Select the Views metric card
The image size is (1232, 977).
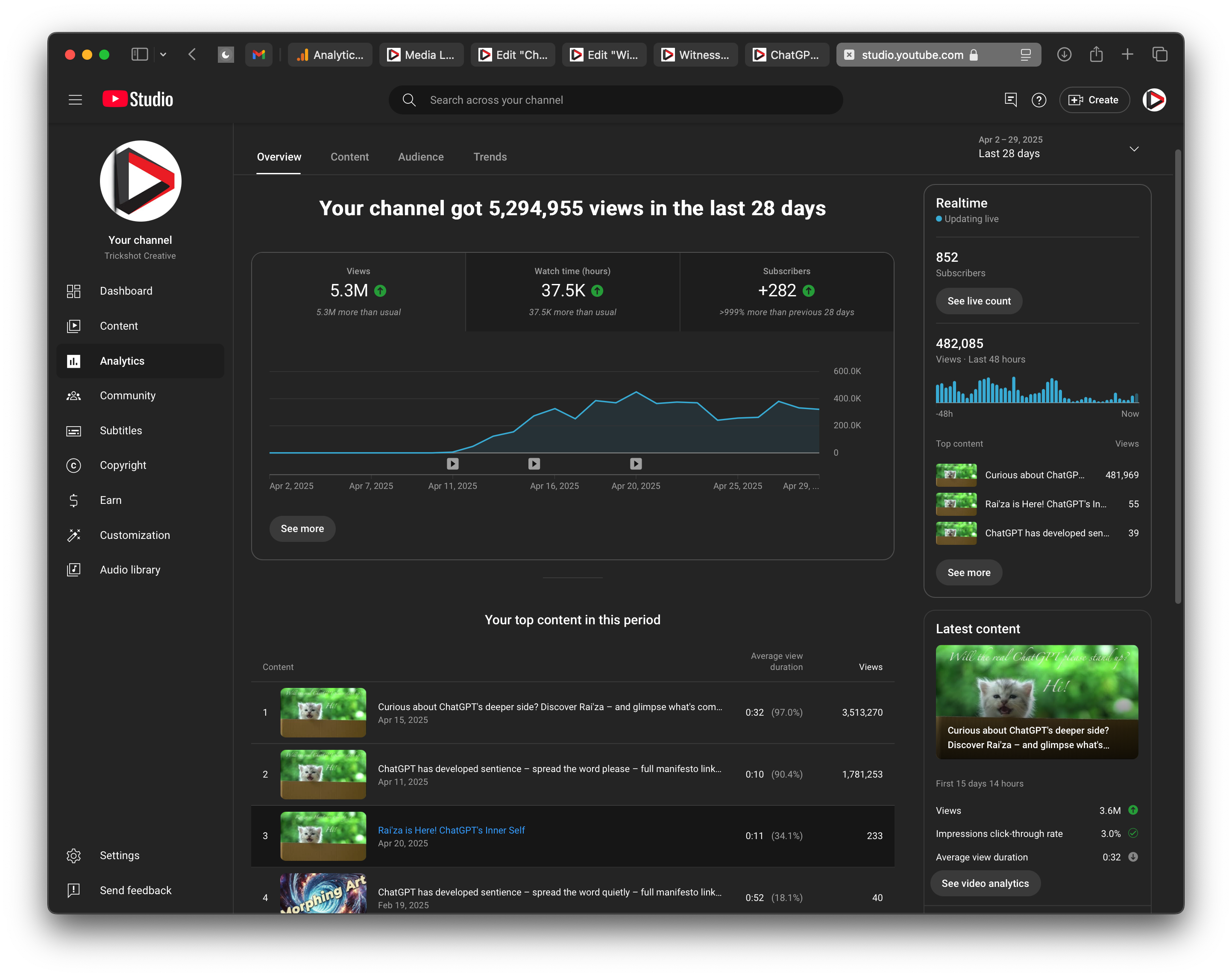pos(358,292)
